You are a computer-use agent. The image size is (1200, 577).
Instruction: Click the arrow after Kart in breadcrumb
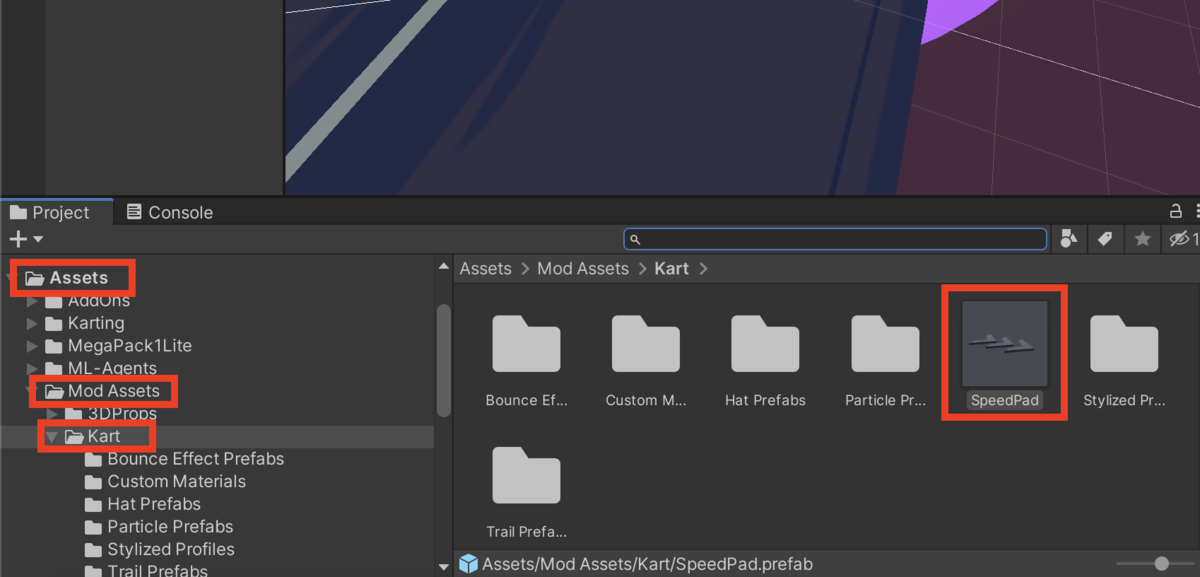click(704, 268)
